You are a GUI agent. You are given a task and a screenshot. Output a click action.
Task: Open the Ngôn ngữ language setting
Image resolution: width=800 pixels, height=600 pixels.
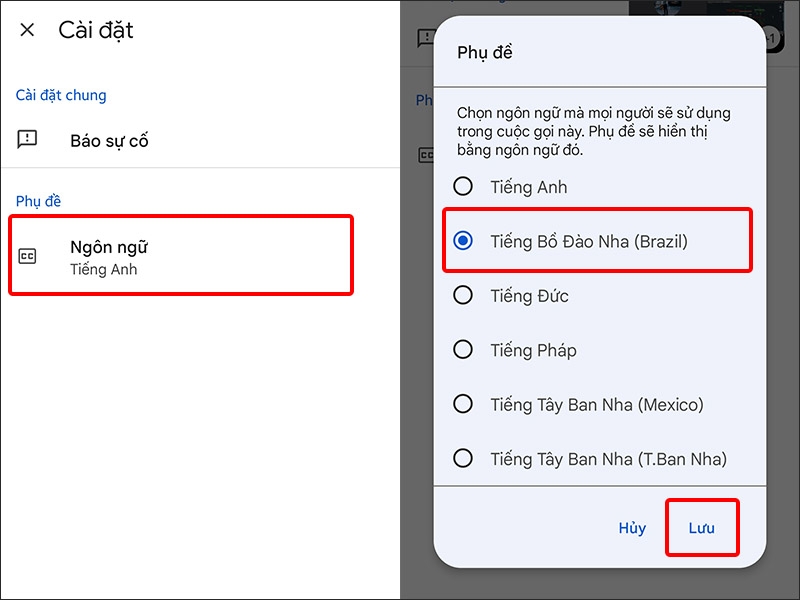pyautogui.click(x=180, y=256)
